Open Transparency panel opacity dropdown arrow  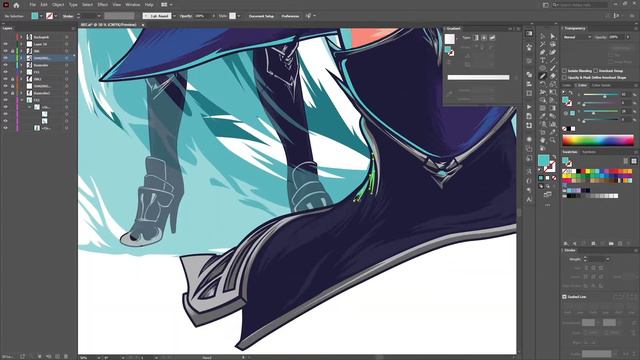pyautogui.click(x=628, y=37)
